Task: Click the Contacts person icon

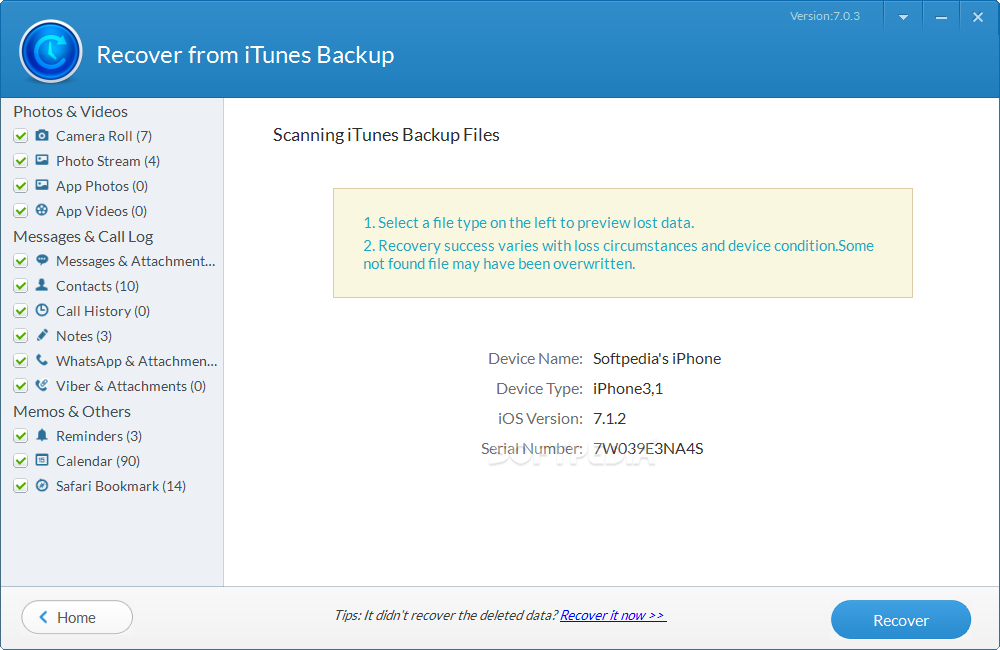Action: pyautogui.click(x=42, y=286)
